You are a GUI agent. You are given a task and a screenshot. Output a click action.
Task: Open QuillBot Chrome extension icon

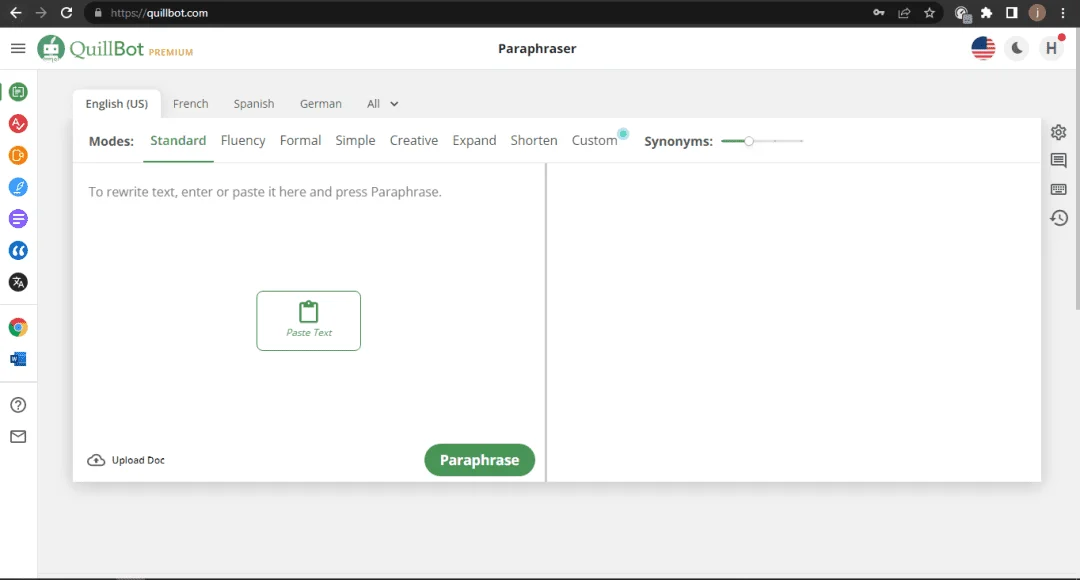point(19,327)
